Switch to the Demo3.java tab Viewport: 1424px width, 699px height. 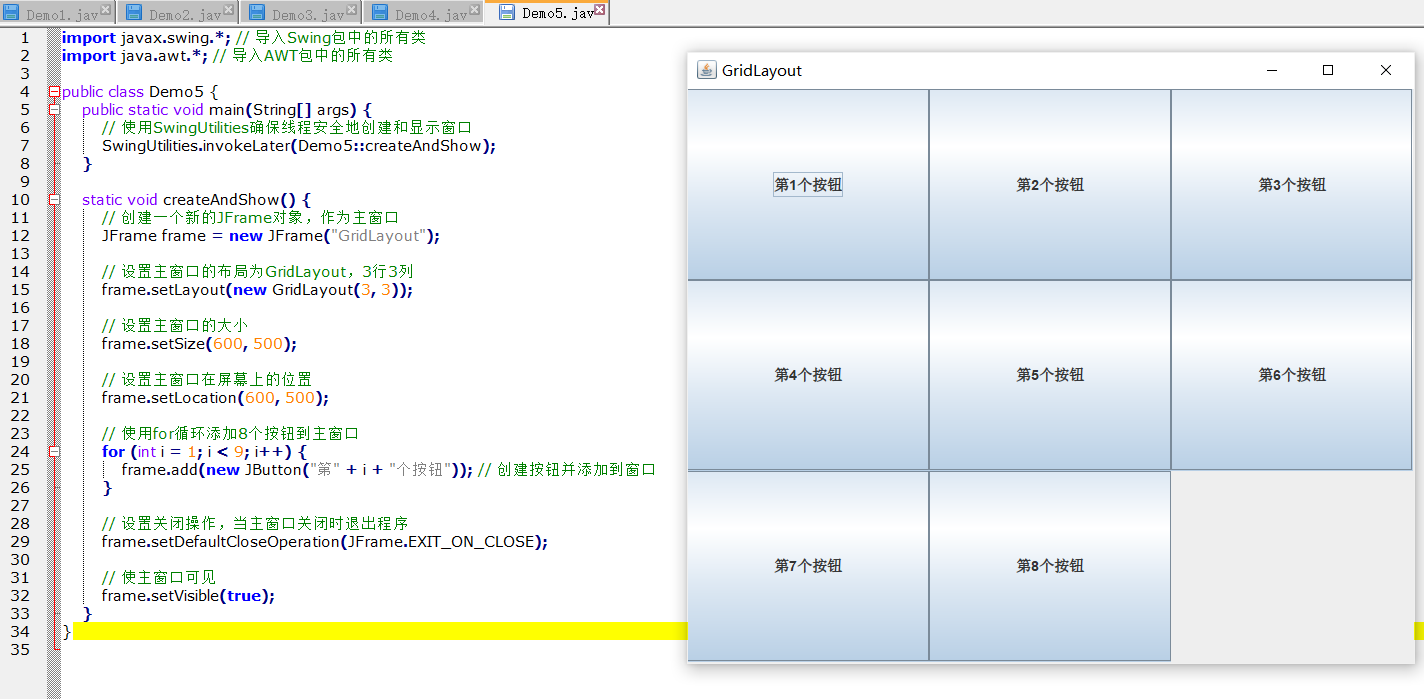tap(307, 14)
